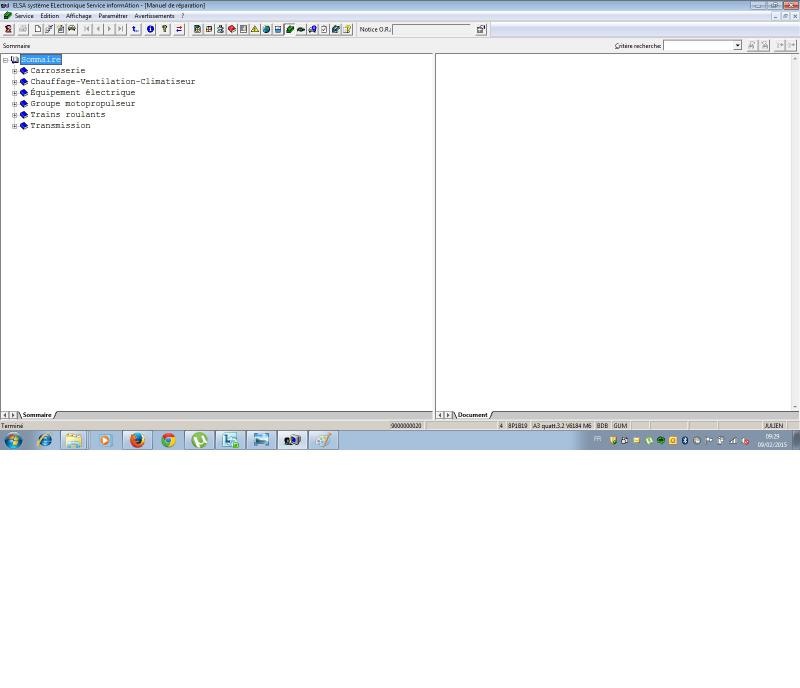Open the Edition menu
This screenshot has height=688, width=800.
(49, 16)
